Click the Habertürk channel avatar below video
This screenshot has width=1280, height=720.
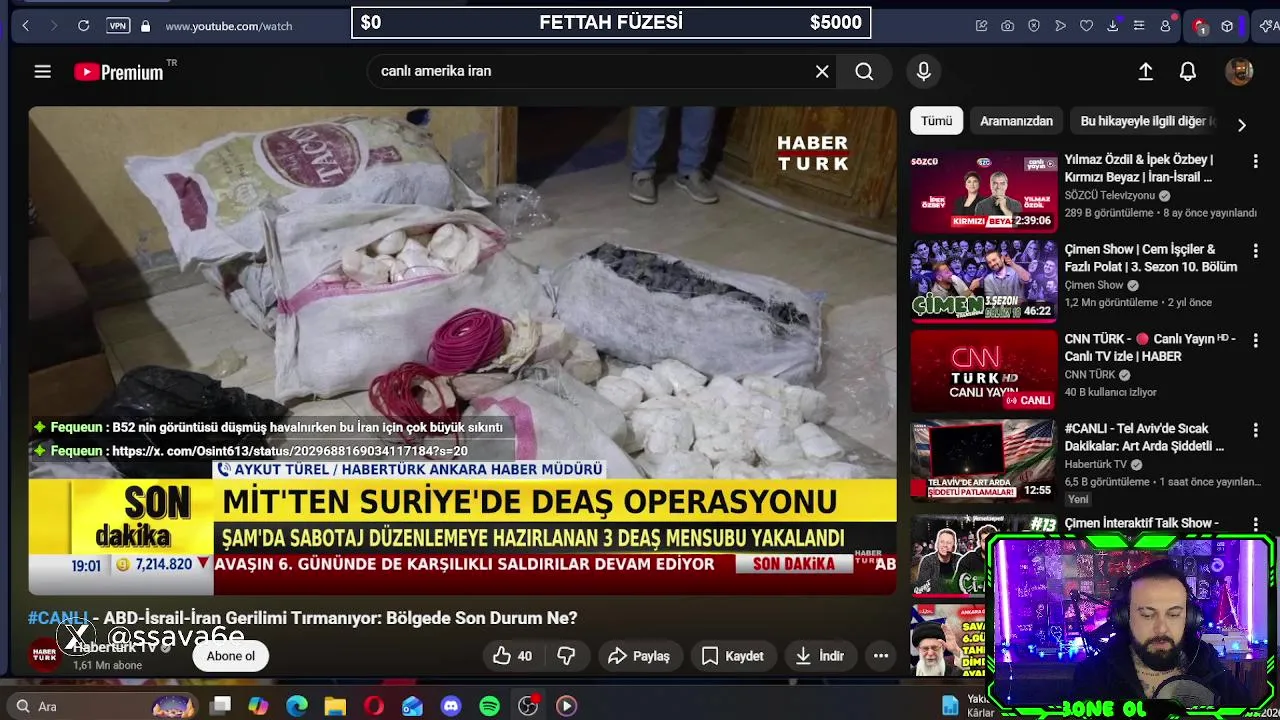coord(45,655)
